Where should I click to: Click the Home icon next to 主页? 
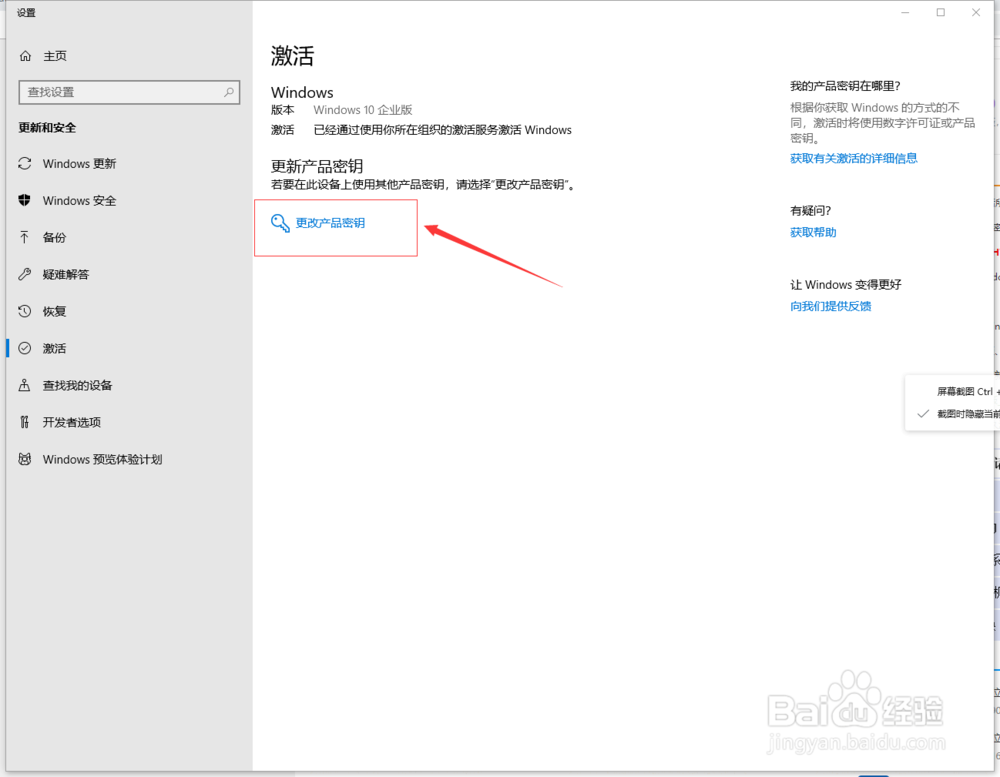[26, 56]
